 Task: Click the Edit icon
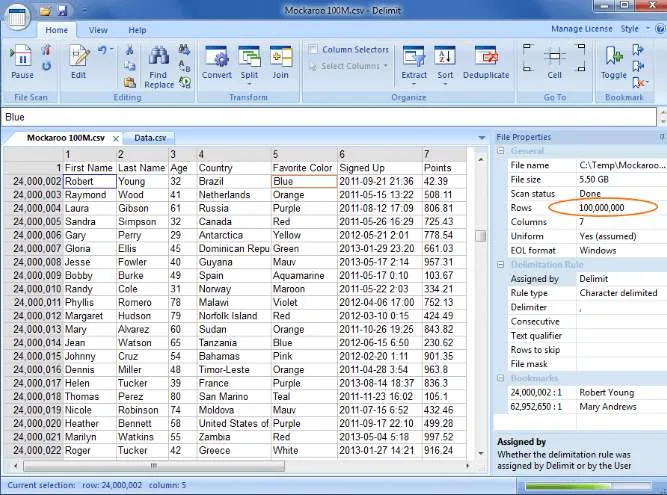(79, 63)
